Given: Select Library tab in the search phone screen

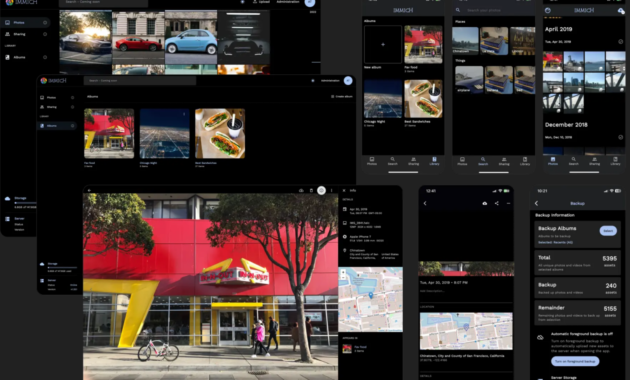Looking at the screenshot, I should pos(525,161).
